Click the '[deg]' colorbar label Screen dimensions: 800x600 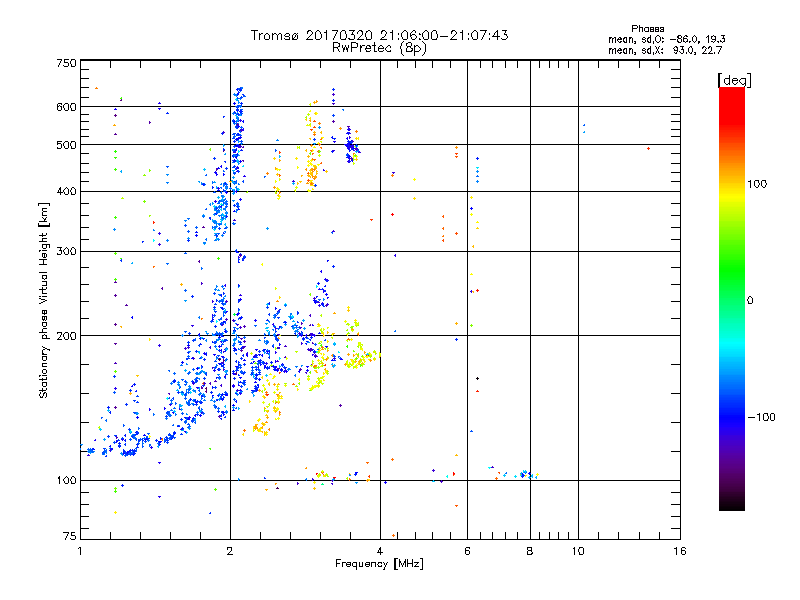(x=734, y=80)
